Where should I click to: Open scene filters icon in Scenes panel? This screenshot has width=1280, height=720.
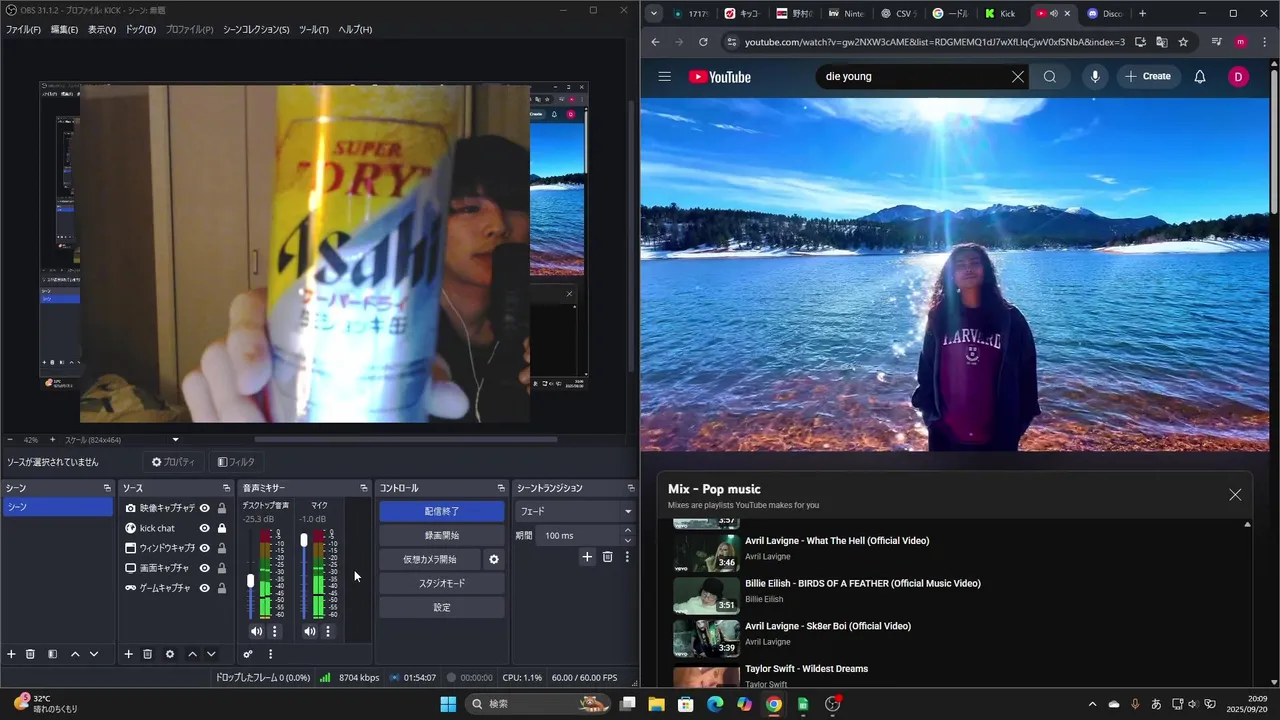click(52, 654)
